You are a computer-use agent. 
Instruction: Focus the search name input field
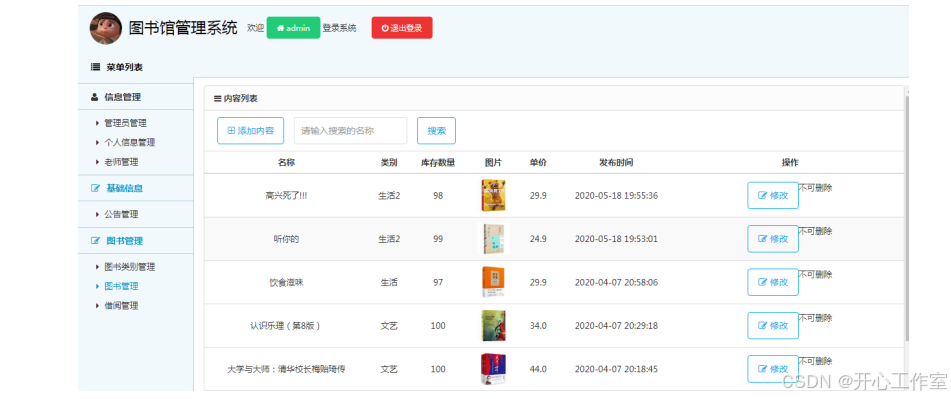click(x=351, y=131)
